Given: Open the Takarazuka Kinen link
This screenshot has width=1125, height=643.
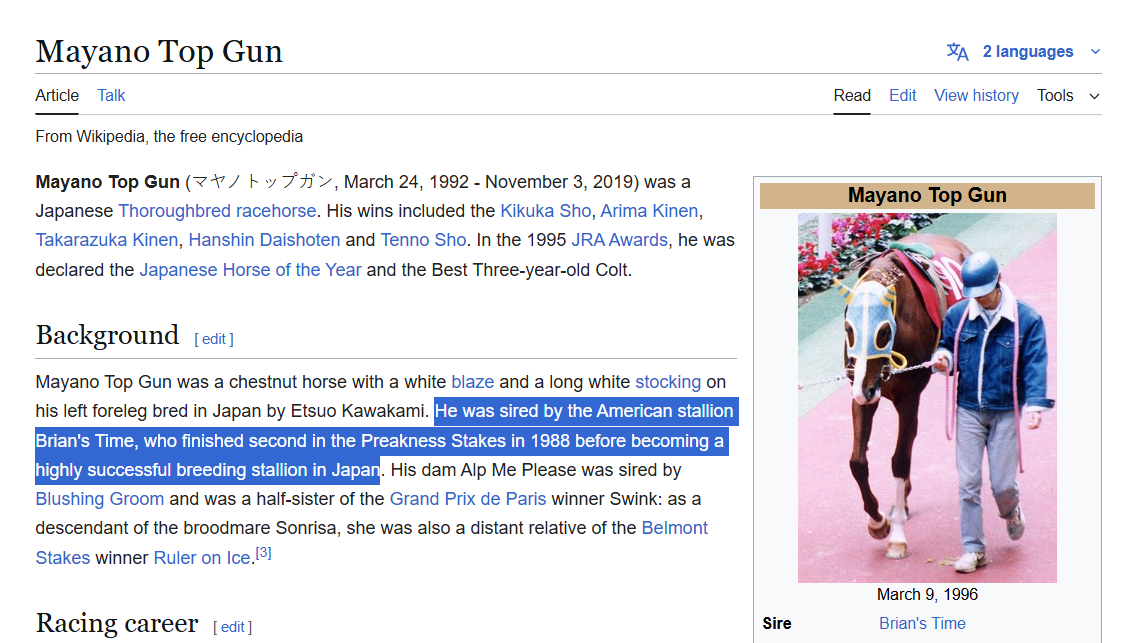Looking at the screenshot, I should [107, 240].
